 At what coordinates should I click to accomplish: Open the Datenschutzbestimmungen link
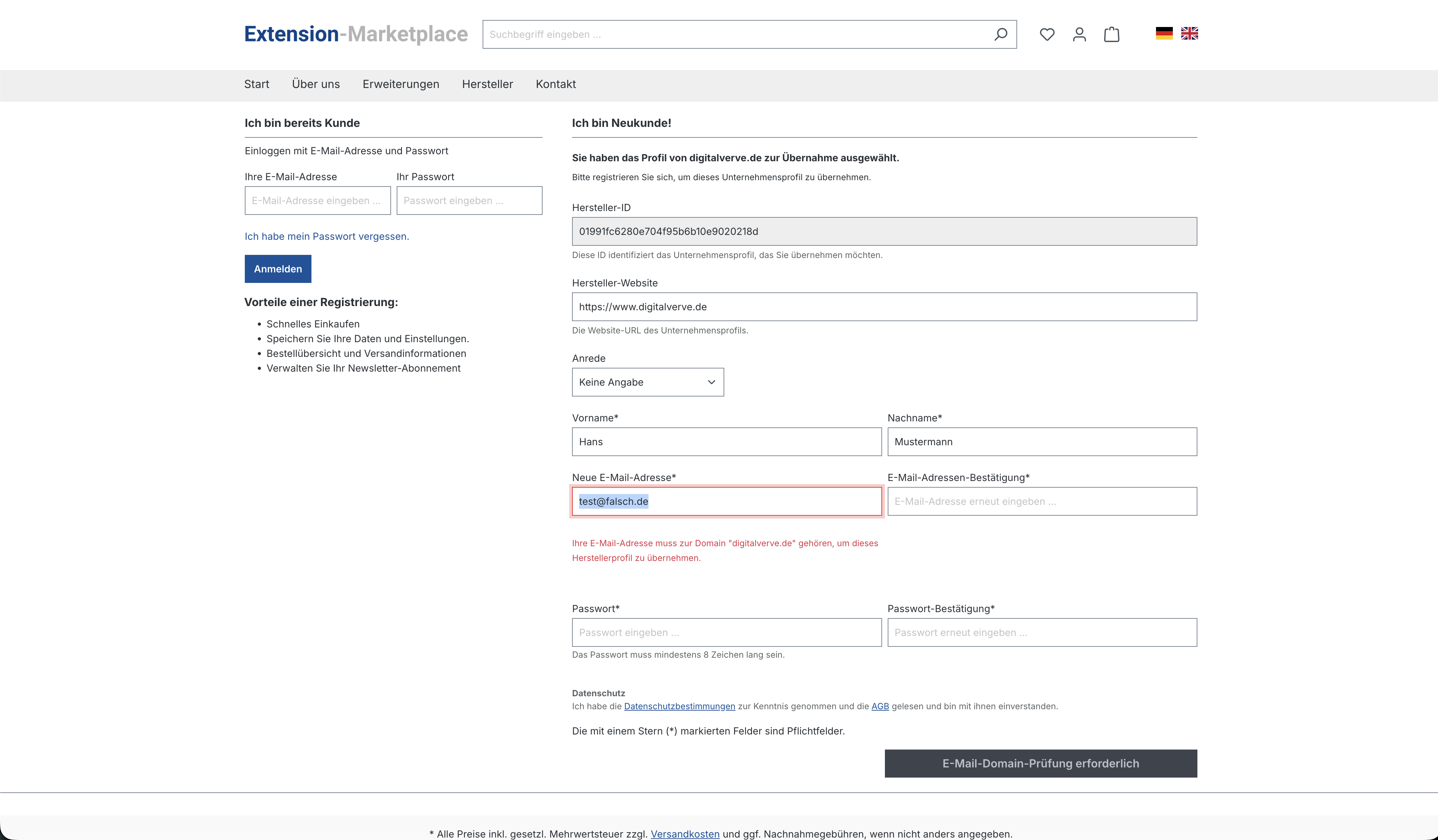pos(679,706)
